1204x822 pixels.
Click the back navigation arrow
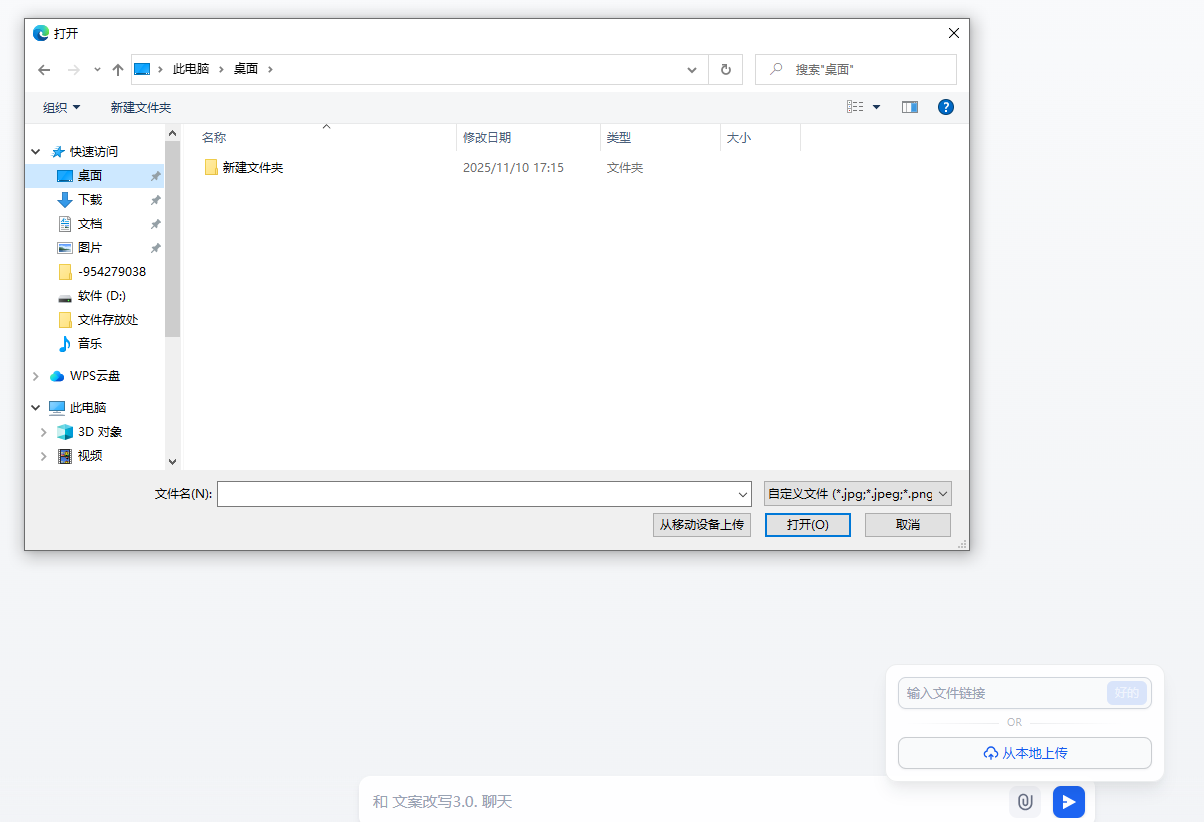[x=44, y=70]
